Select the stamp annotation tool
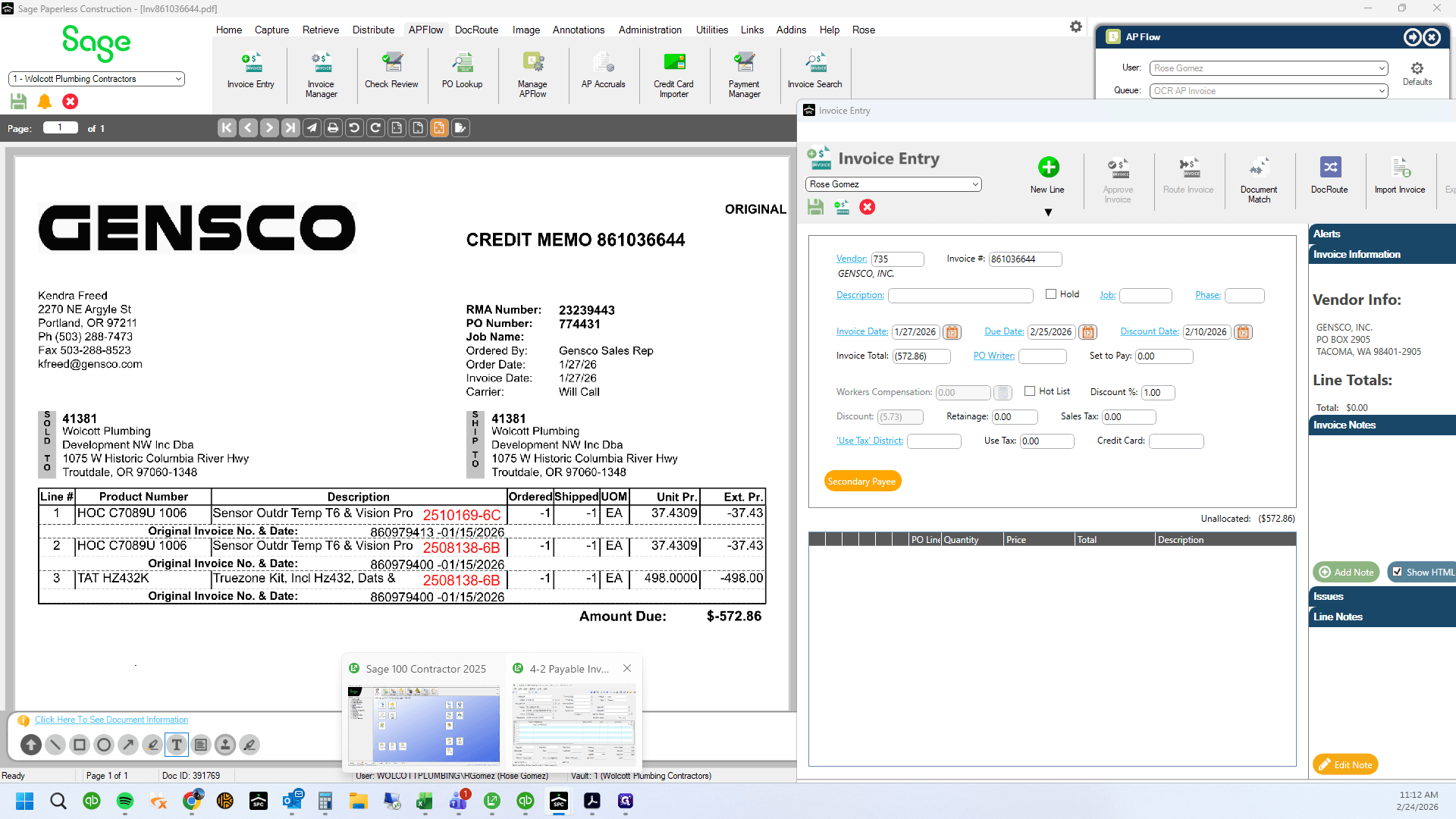Screen dimensions: 1456x819 225,745
